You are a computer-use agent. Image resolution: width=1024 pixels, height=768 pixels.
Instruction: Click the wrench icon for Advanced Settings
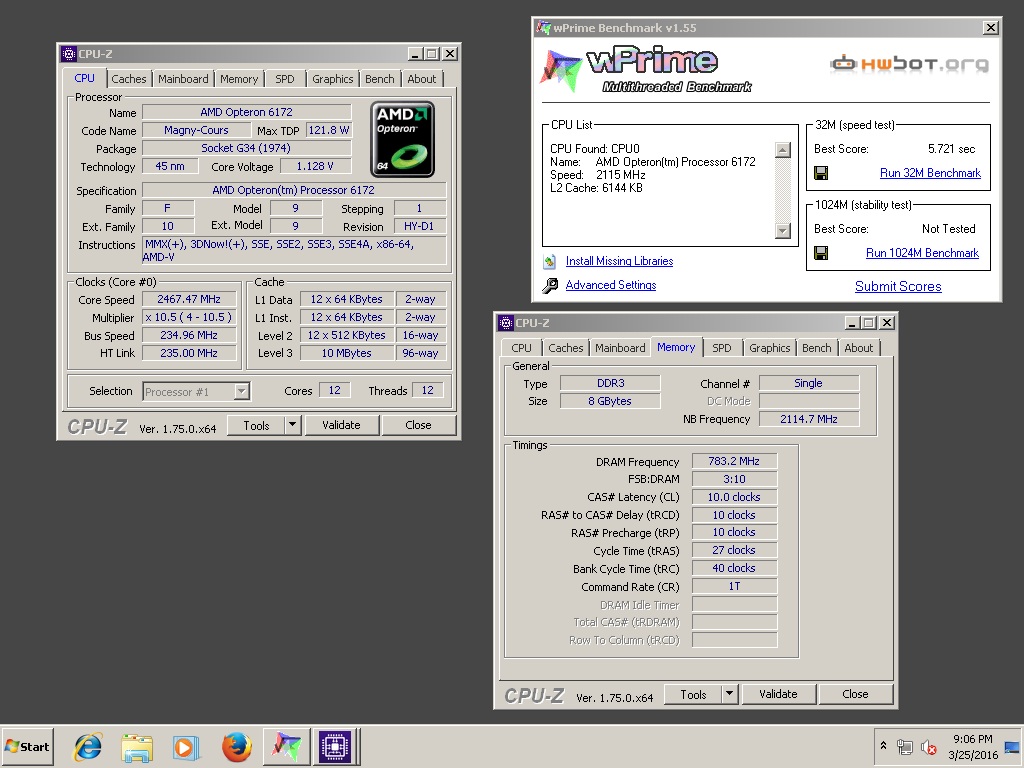(x=550, y=285)
